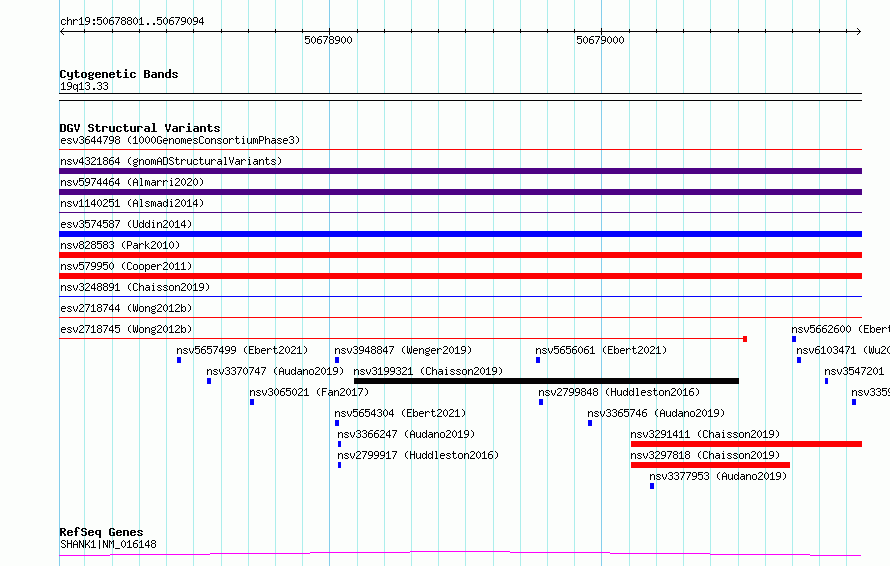
Task: Click the black bar of nsv3199321
Action: tap(546, 381)
